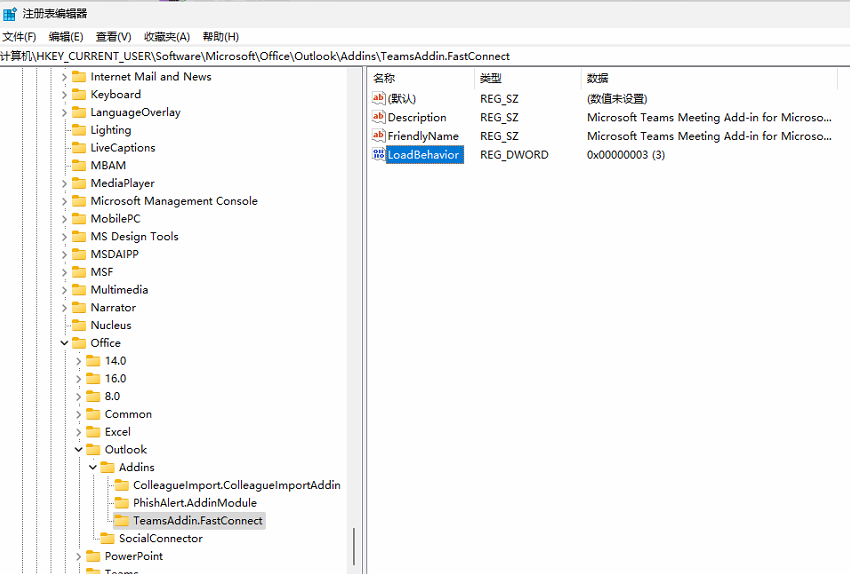This screenshot has height=574, width=850.
Task: Click the Registry Editor title bar icon
Action: (10, 14)
